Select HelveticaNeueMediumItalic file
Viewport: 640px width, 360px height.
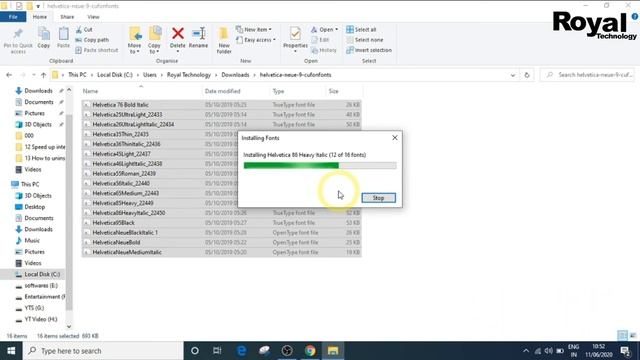[222, 252]
